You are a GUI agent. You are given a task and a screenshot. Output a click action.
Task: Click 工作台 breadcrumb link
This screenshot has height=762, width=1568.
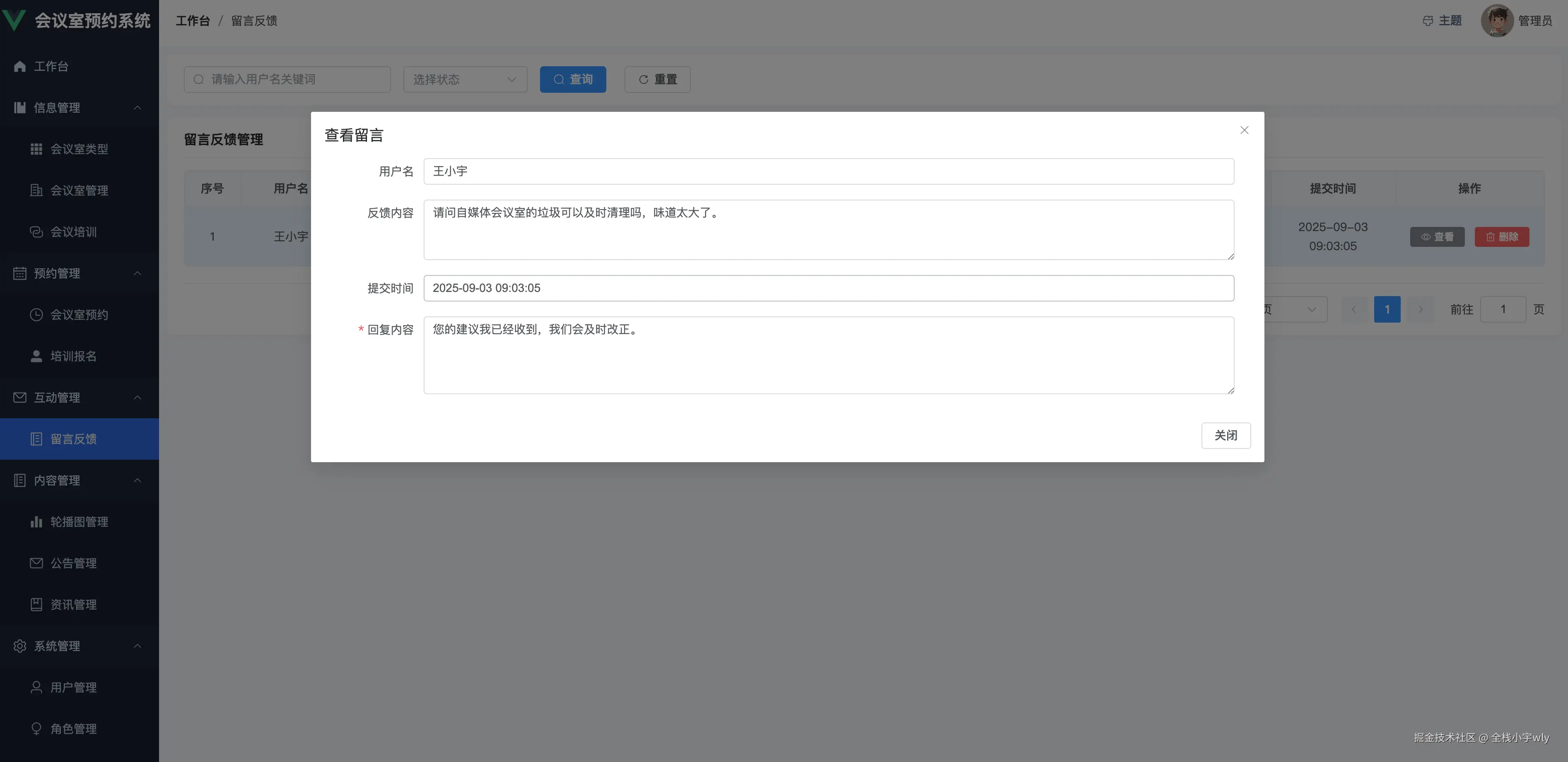(x=192, y=21)
